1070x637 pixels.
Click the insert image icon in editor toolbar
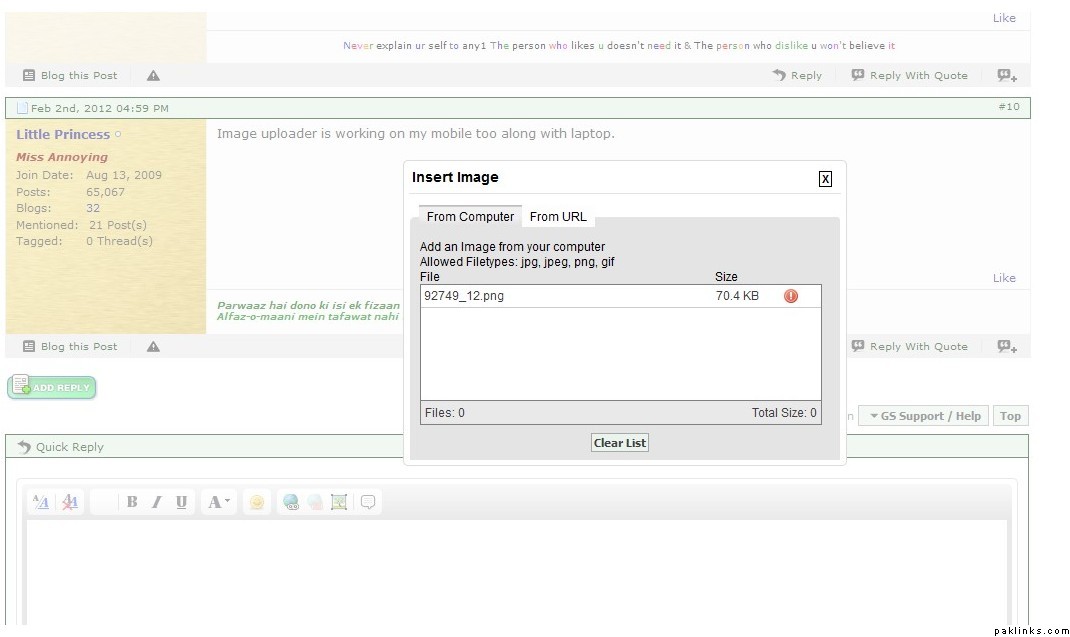point(339,502)
